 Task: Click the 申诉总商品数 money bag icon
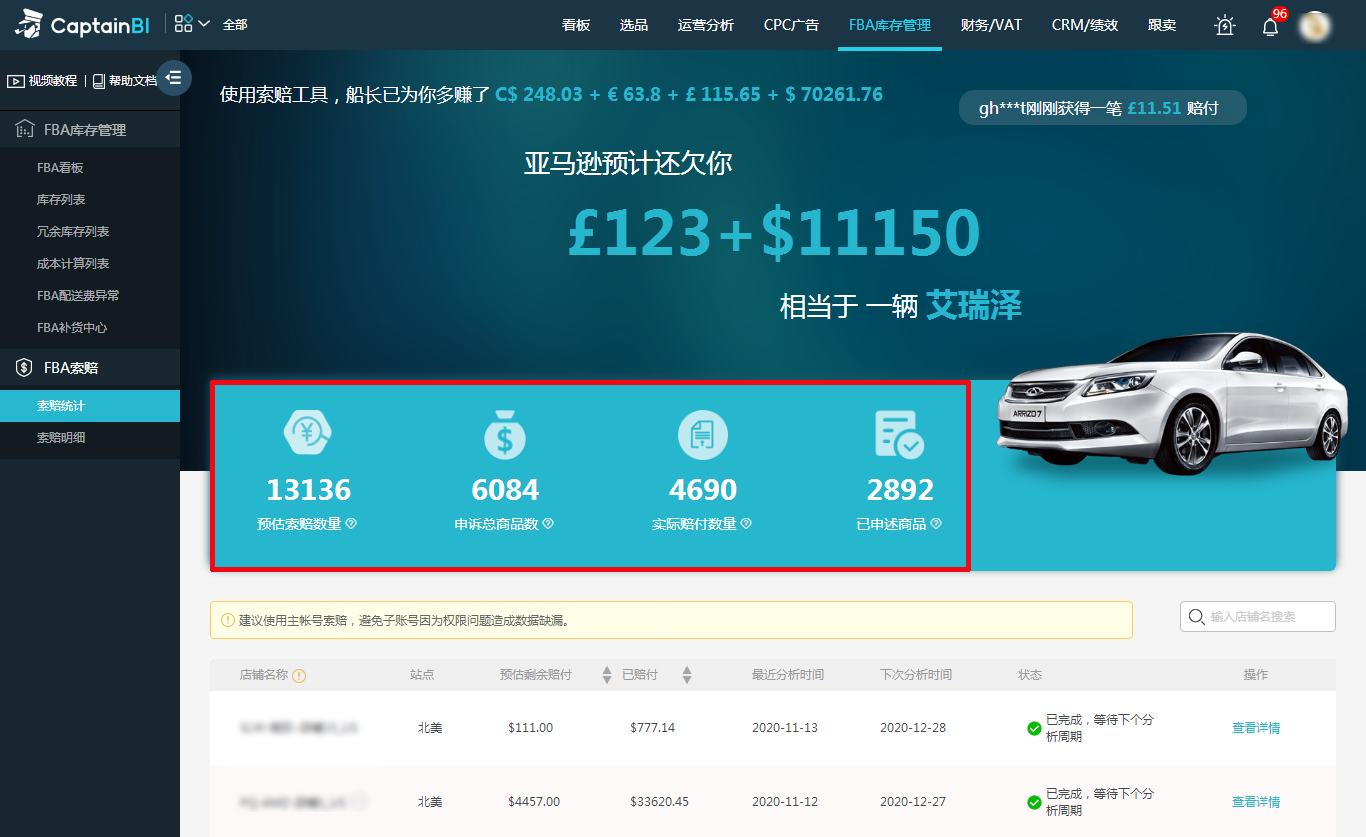point(505,436)
